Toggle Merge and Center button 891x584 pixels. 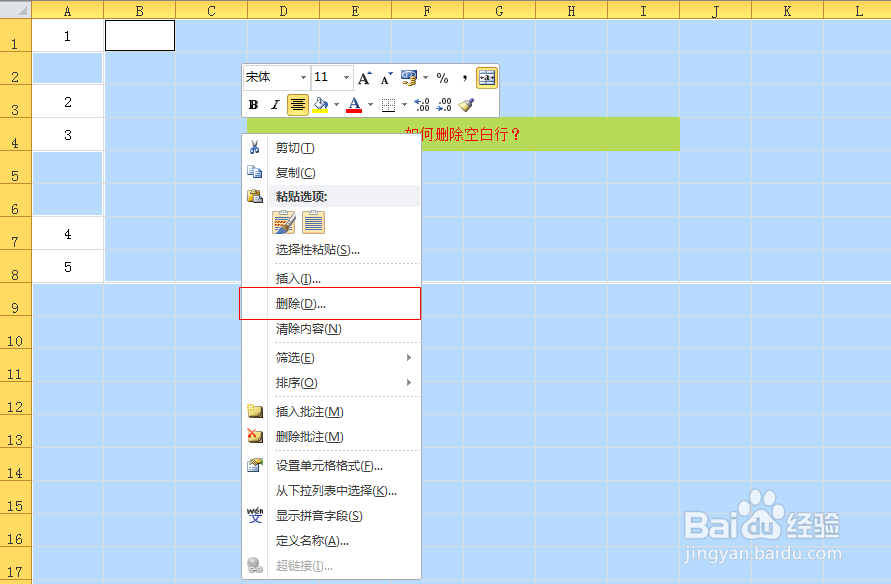click(x=486, y=78)
